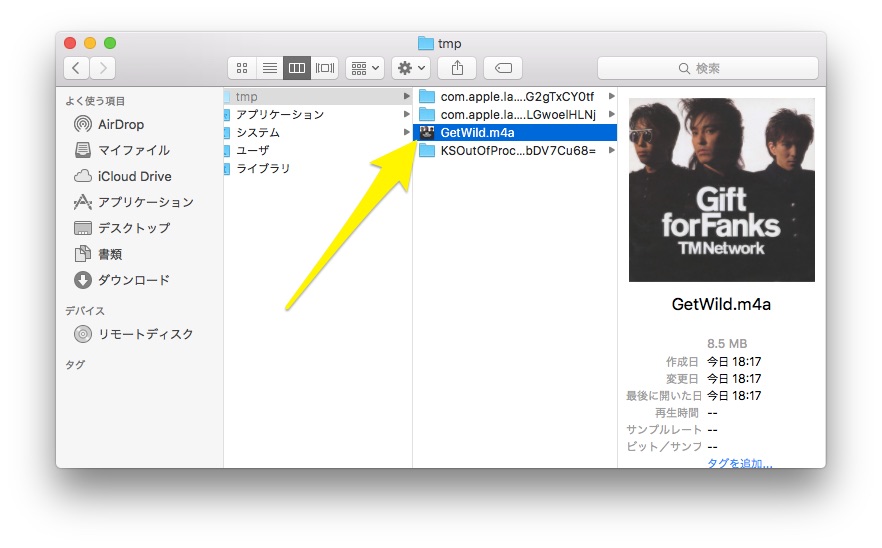Open 書類 in the sidebar
Image resolution: width=882 pixels, height=548 pixels.
pos(98,254)
